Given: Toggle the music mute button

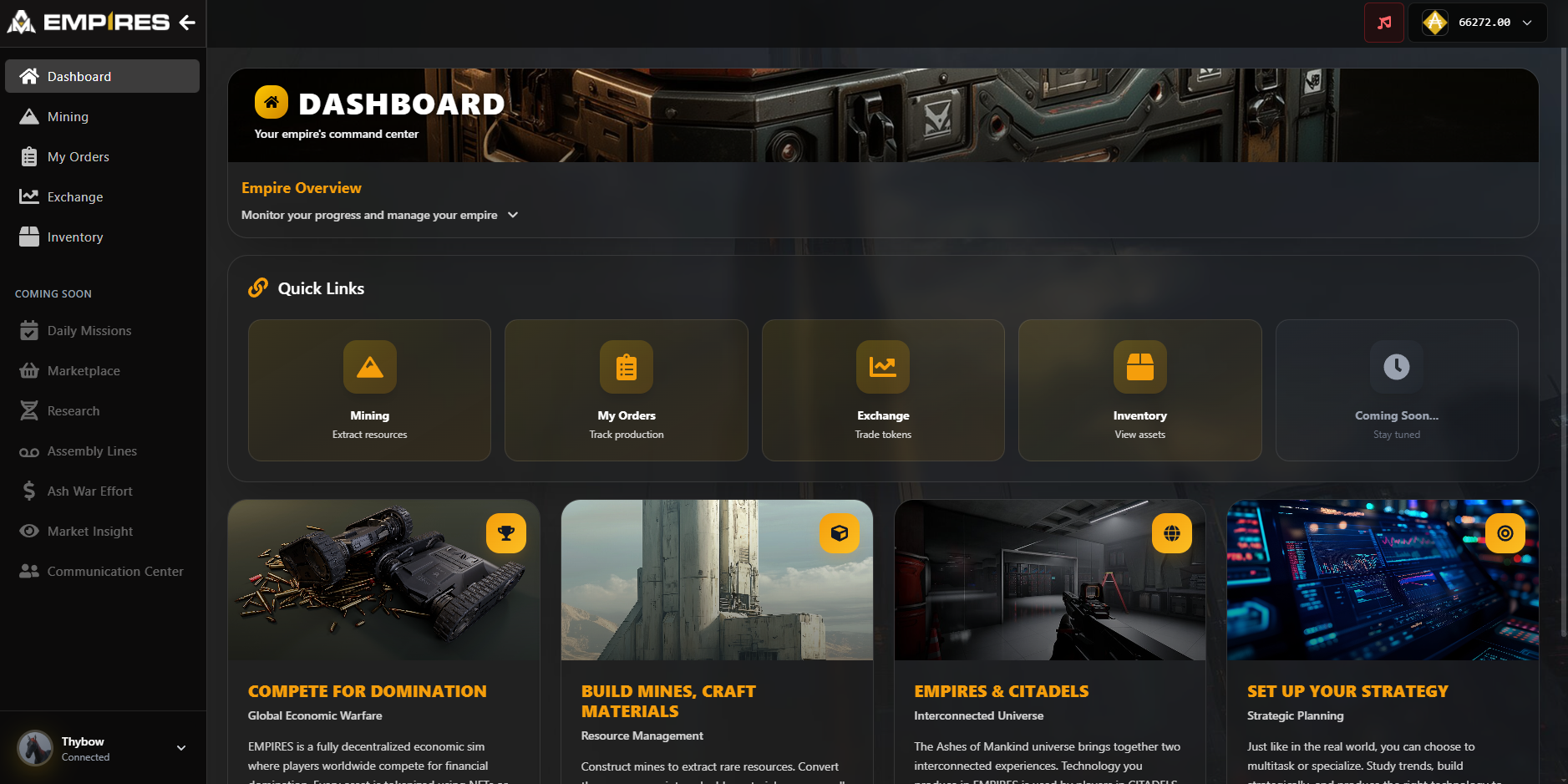Looking at the screenshot, I should pos(1384,23).
